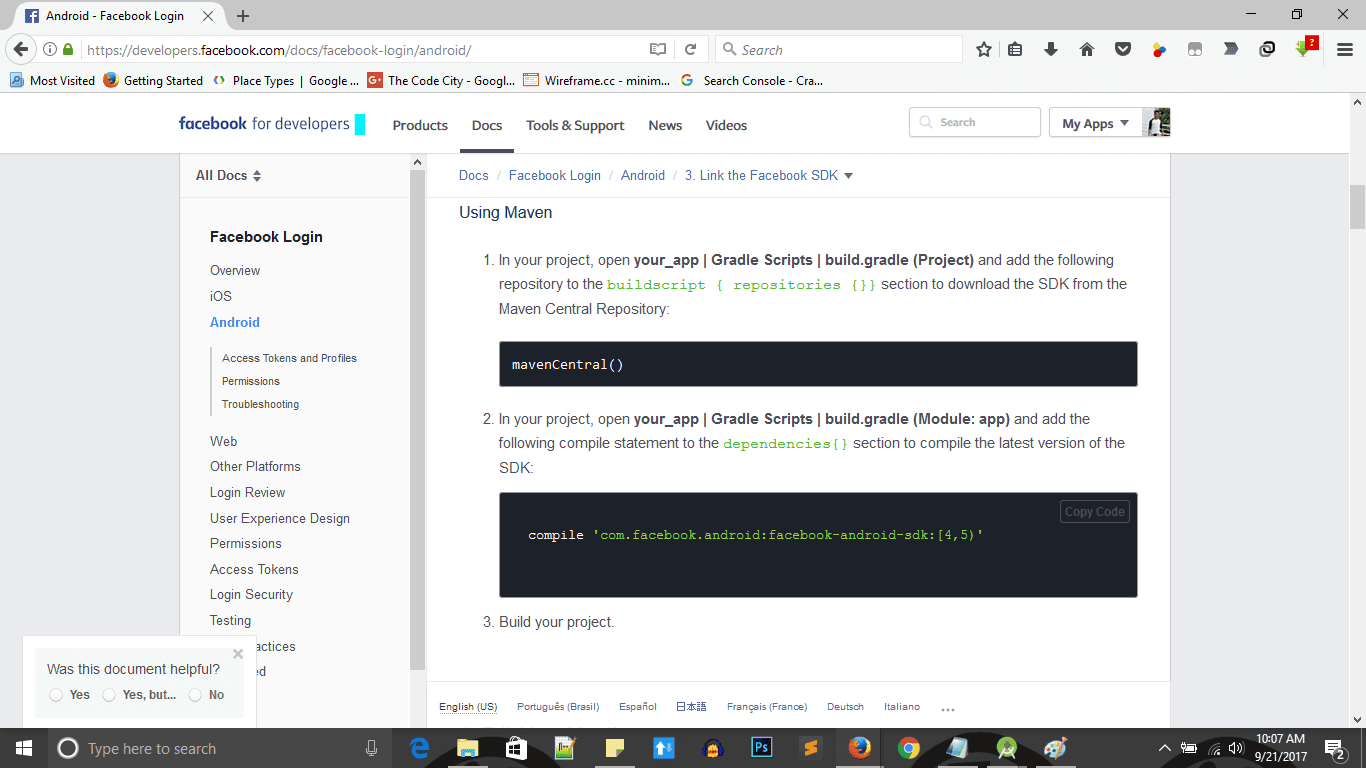Viewport: 1366px width, 768px height.
Task: Open the Overview link in sidebar
Action: [x=235, y=270]
